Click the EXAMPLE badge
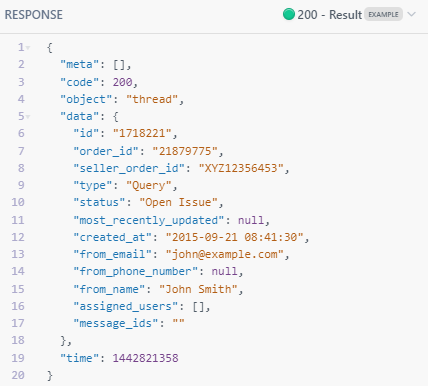The image size is (428, 386). coord(383,15)
